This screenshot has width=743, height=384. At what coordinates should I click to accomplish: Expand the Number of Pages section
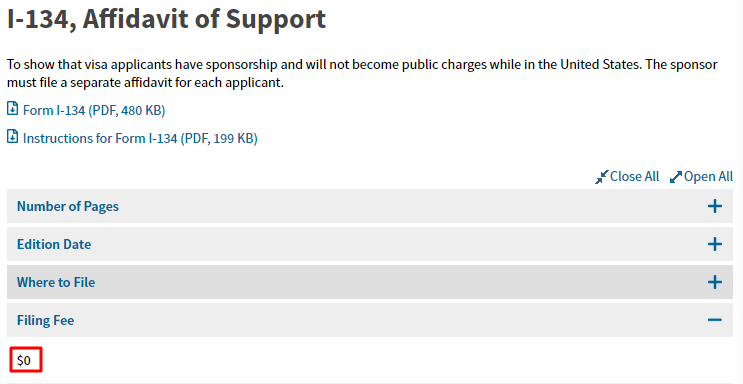pyautogui.click(x=370, y=206)
